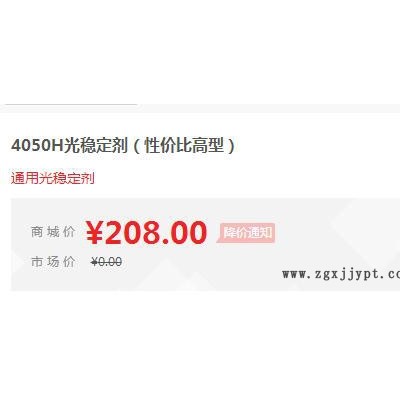Click the ".00" decimals of the mall price
This screenshot has width=400, height=400.
point(185,233)
